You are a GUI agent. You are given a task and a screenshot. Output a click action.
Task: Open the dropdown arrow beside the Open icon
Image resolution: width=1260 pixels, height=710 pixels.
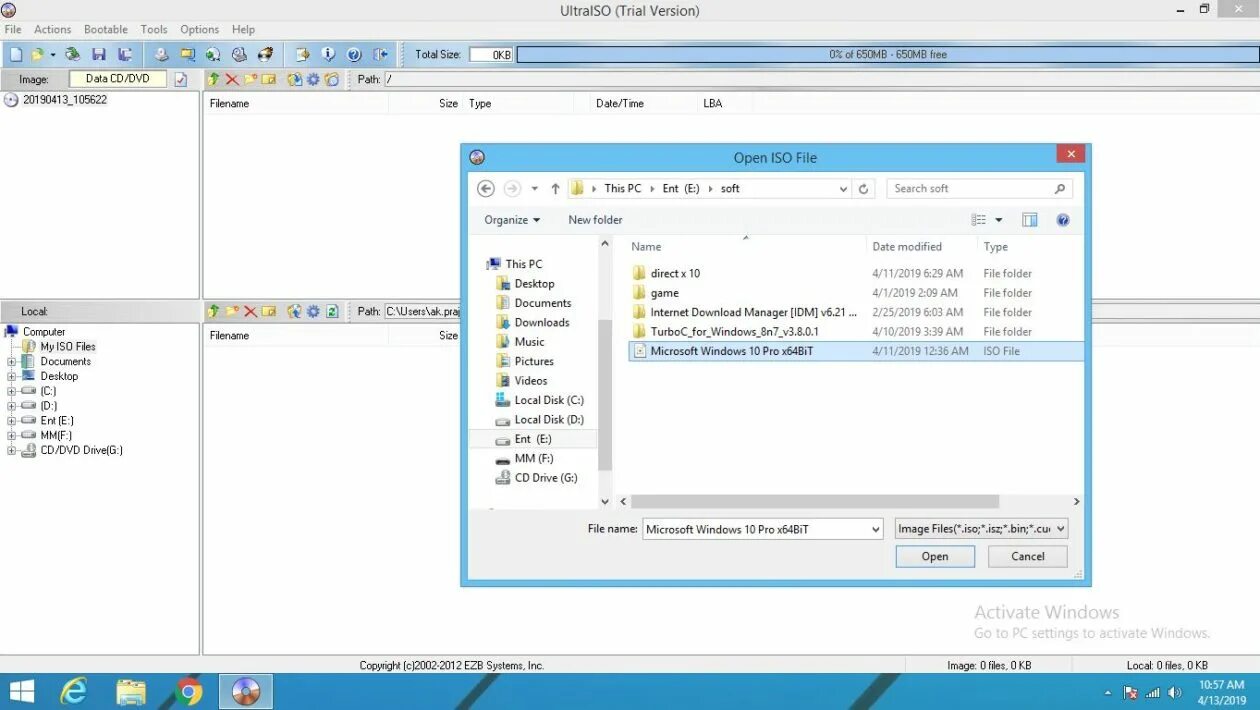(53, 55)
